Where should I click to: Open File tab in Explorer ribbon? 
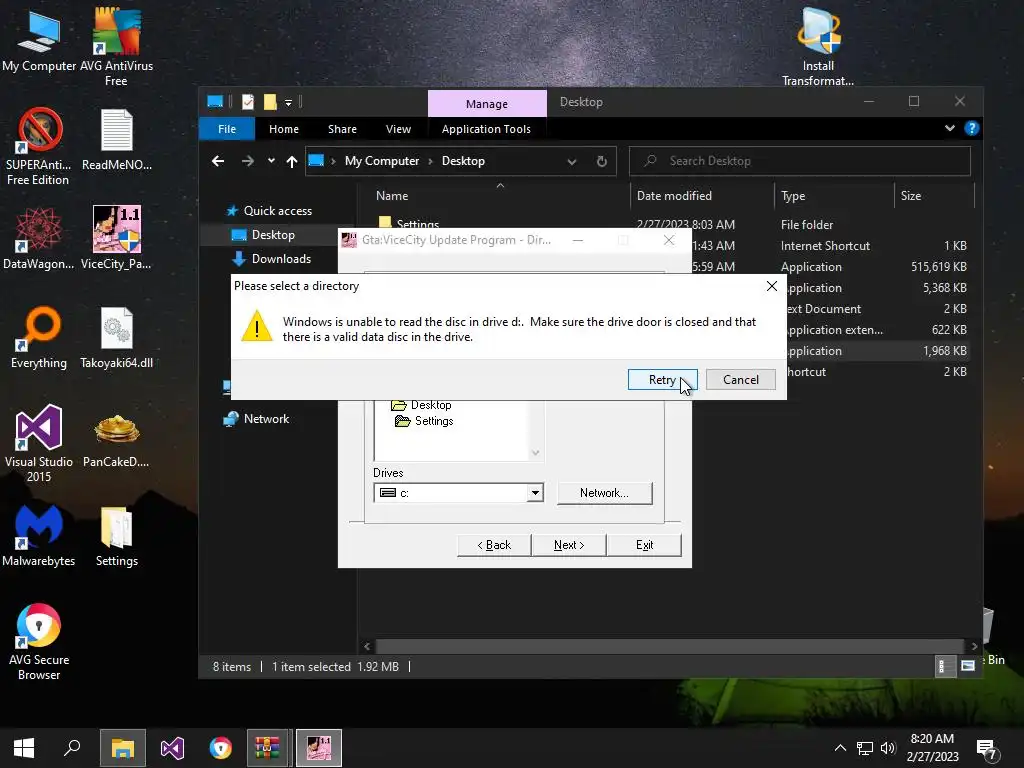[x=227, y=129]
